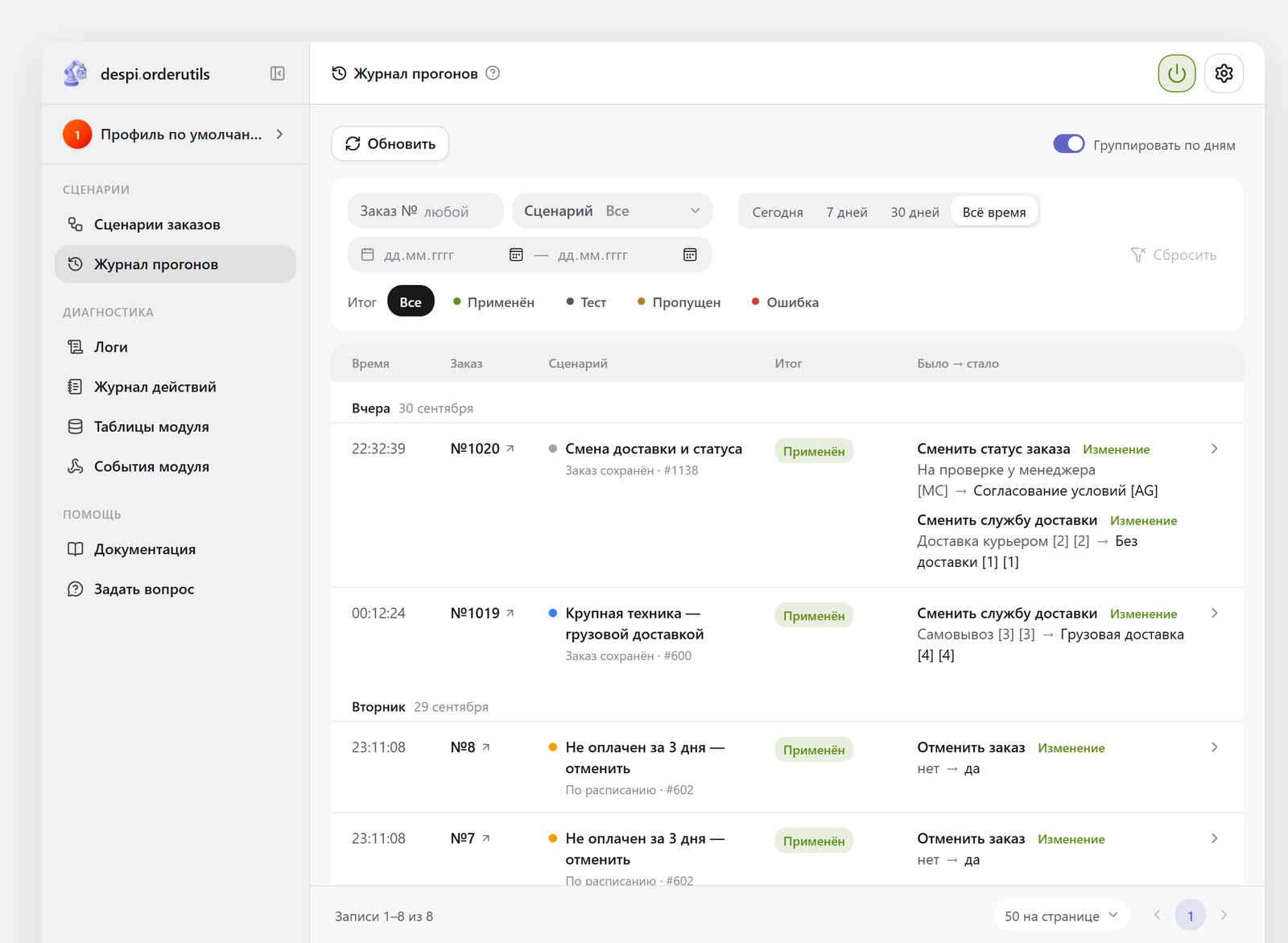
Task: Open the 50 на странице dropdown
Action: [x=1061, y=916]
